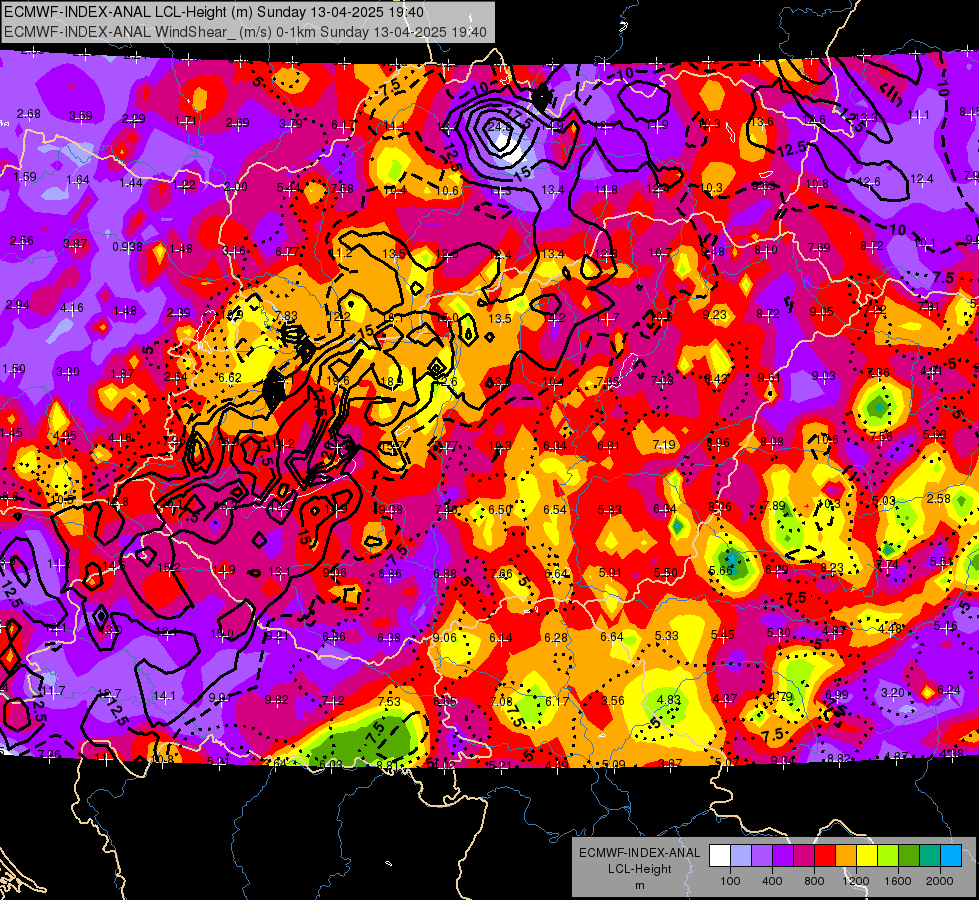Click the 5.50 grid value

click(666, 572)
